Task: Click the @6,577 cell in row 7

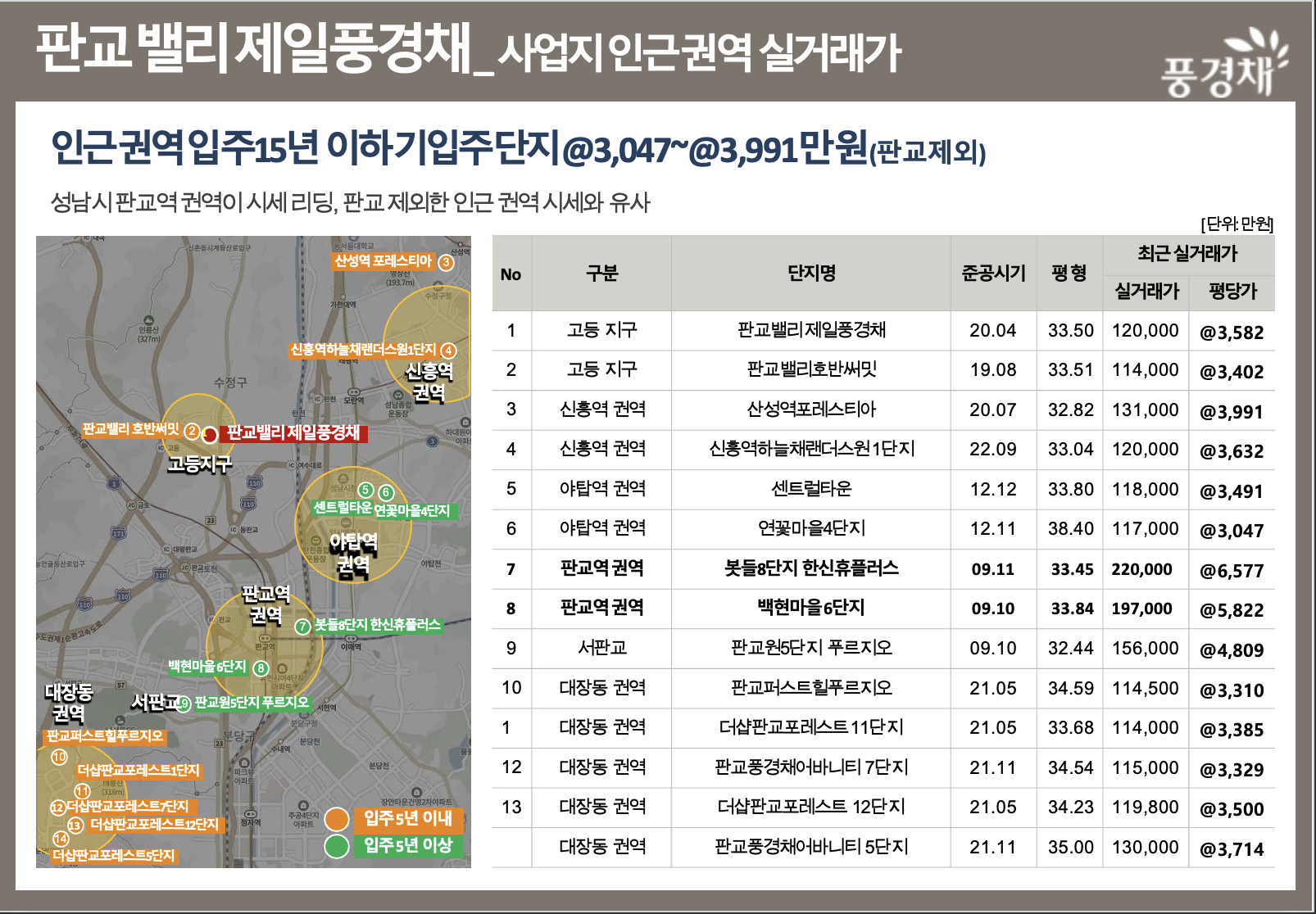Action: [1232, 570]
